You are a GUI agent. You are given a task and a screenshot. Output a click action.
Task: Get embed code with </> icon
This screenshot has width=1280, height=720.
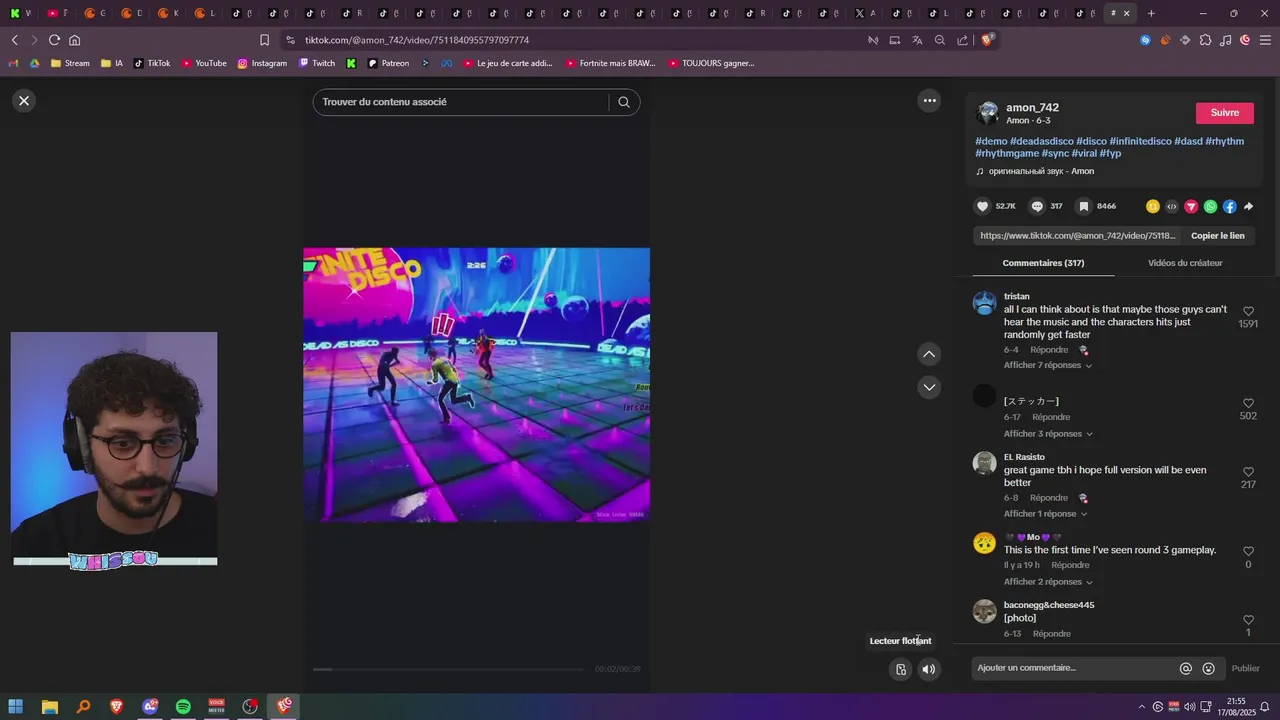1172,207
